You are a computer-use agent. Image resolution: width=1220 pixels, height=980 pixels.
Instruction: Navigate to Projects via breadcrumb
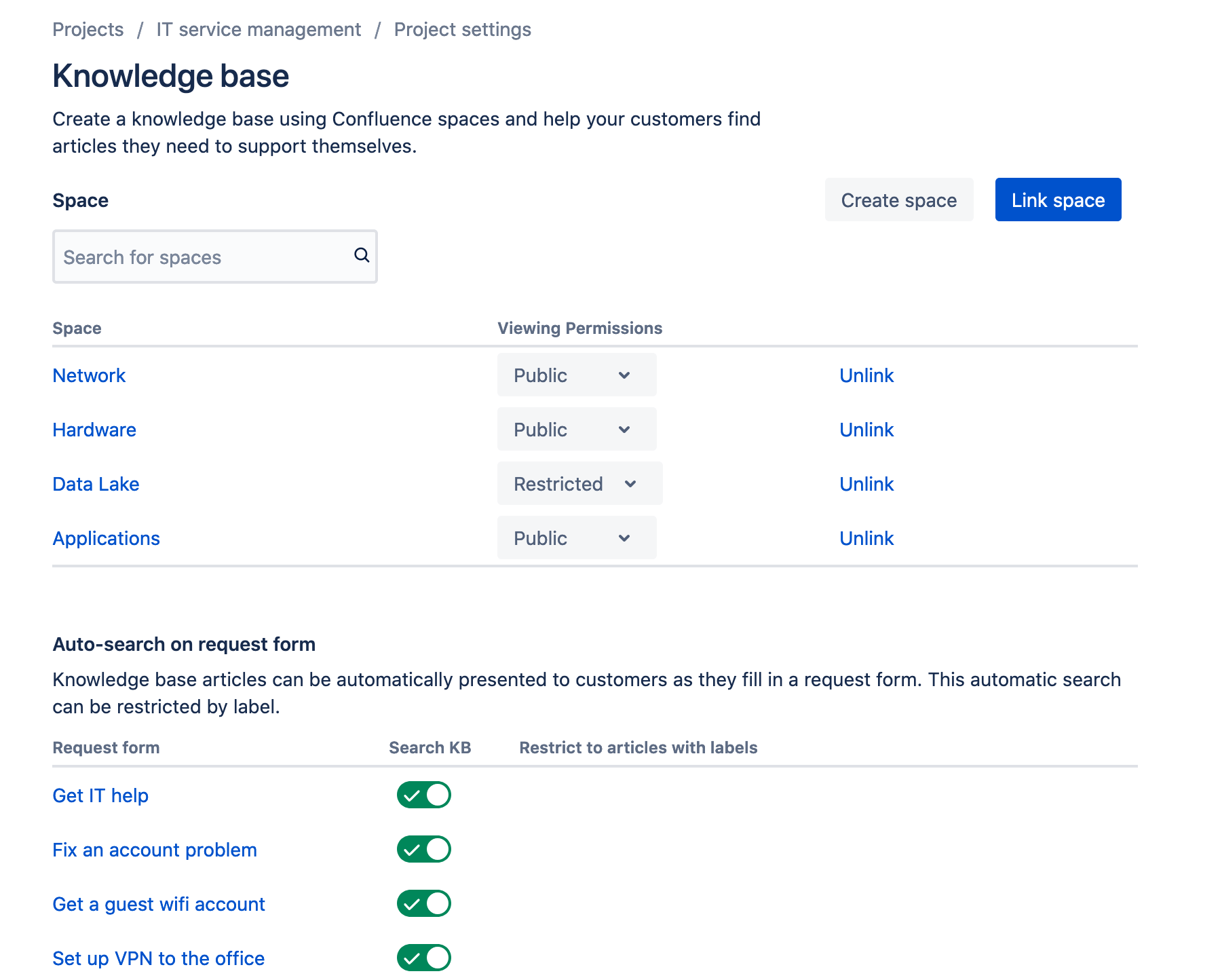[x=88, y=29]
